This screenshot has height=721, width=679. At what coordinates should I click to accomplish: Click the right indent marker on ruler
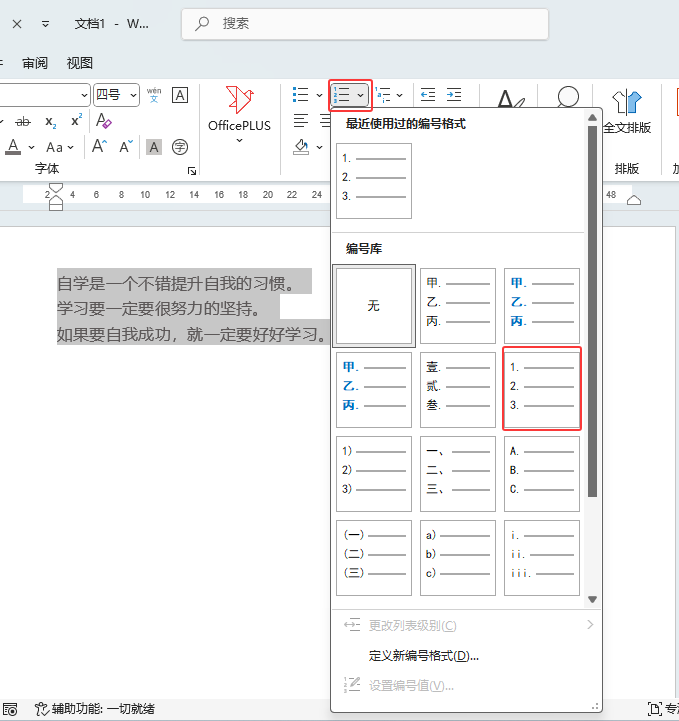point(633,200)
